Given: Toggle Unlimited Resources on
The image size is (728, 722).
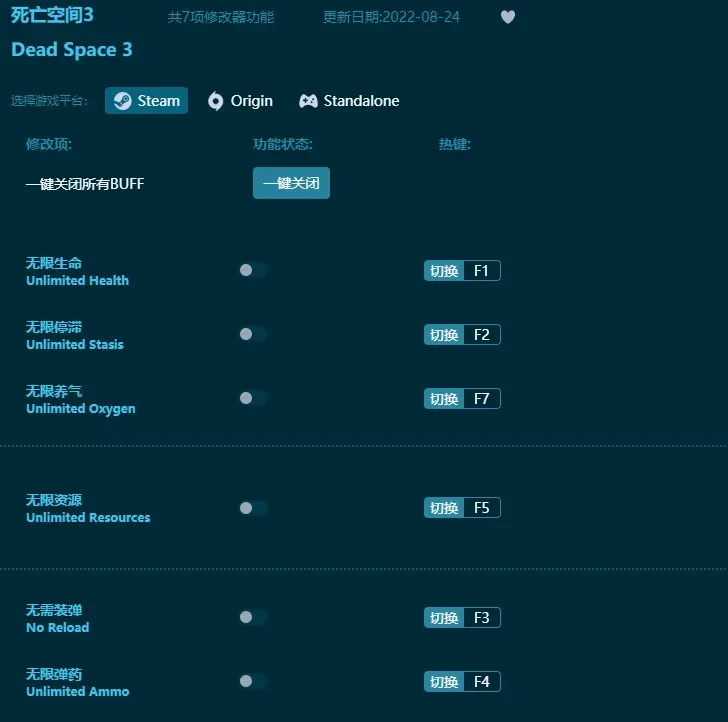Looking at the screenshot, I should (254, 508).
